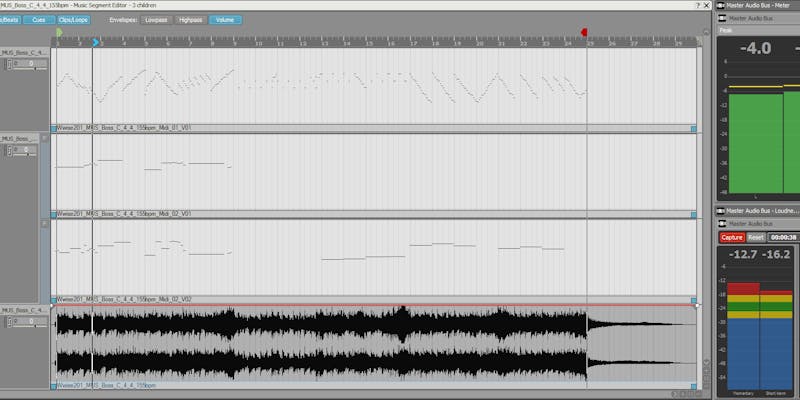
Task: Show the Cues view
Action: click(38, 19)
